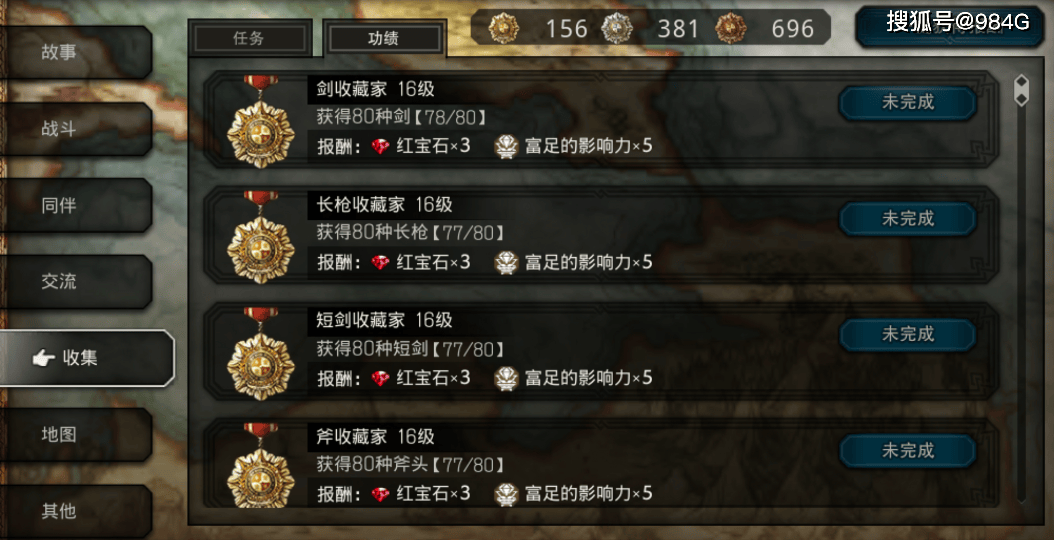Open the 战斗 category in sidebar
This screenshot has width=1054, height=540.
coord(75,129)
